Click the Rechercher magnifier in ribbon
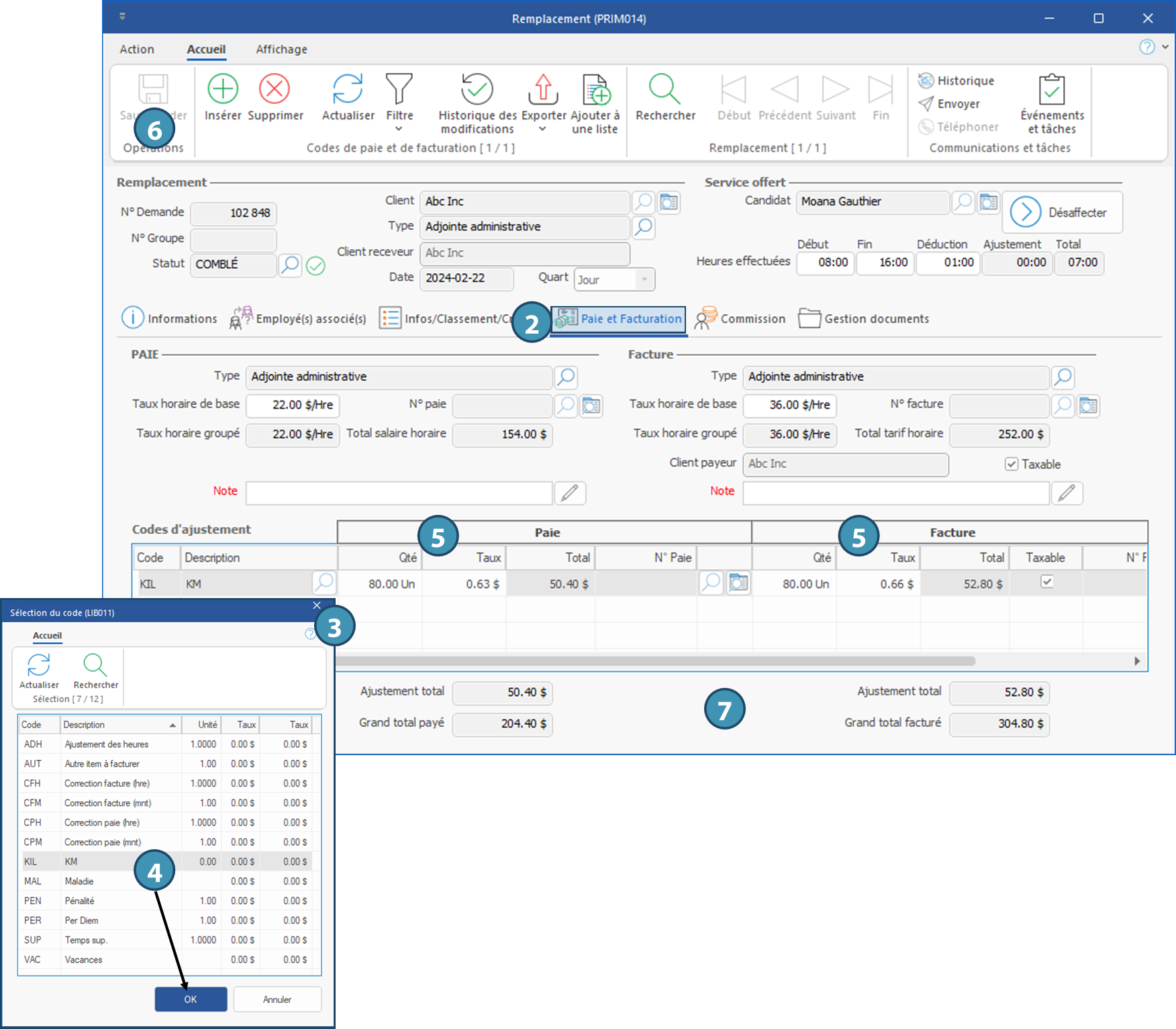Viewport: 1176px width, 1029px height. click(x=665, y=89)
